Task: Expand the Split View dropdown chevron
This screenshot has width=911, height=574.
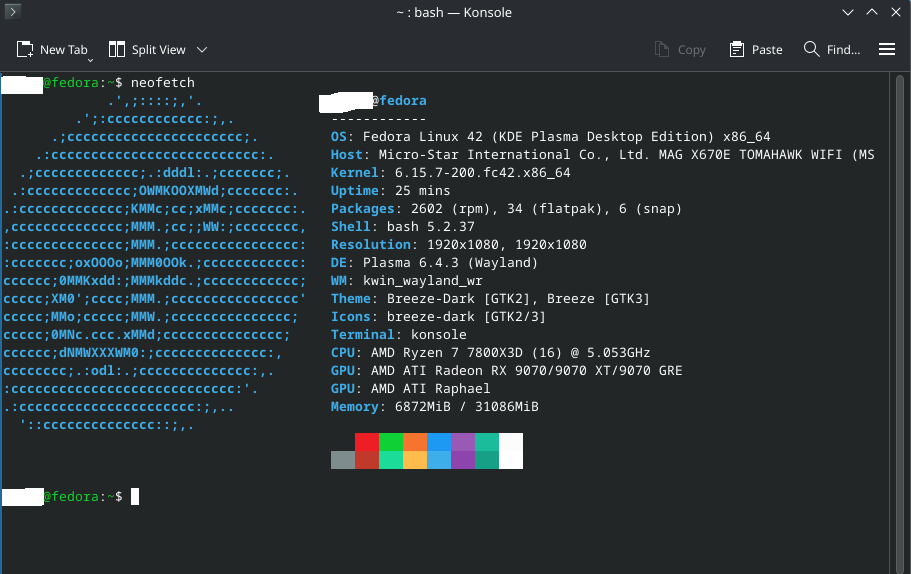Action: point(202,50)
